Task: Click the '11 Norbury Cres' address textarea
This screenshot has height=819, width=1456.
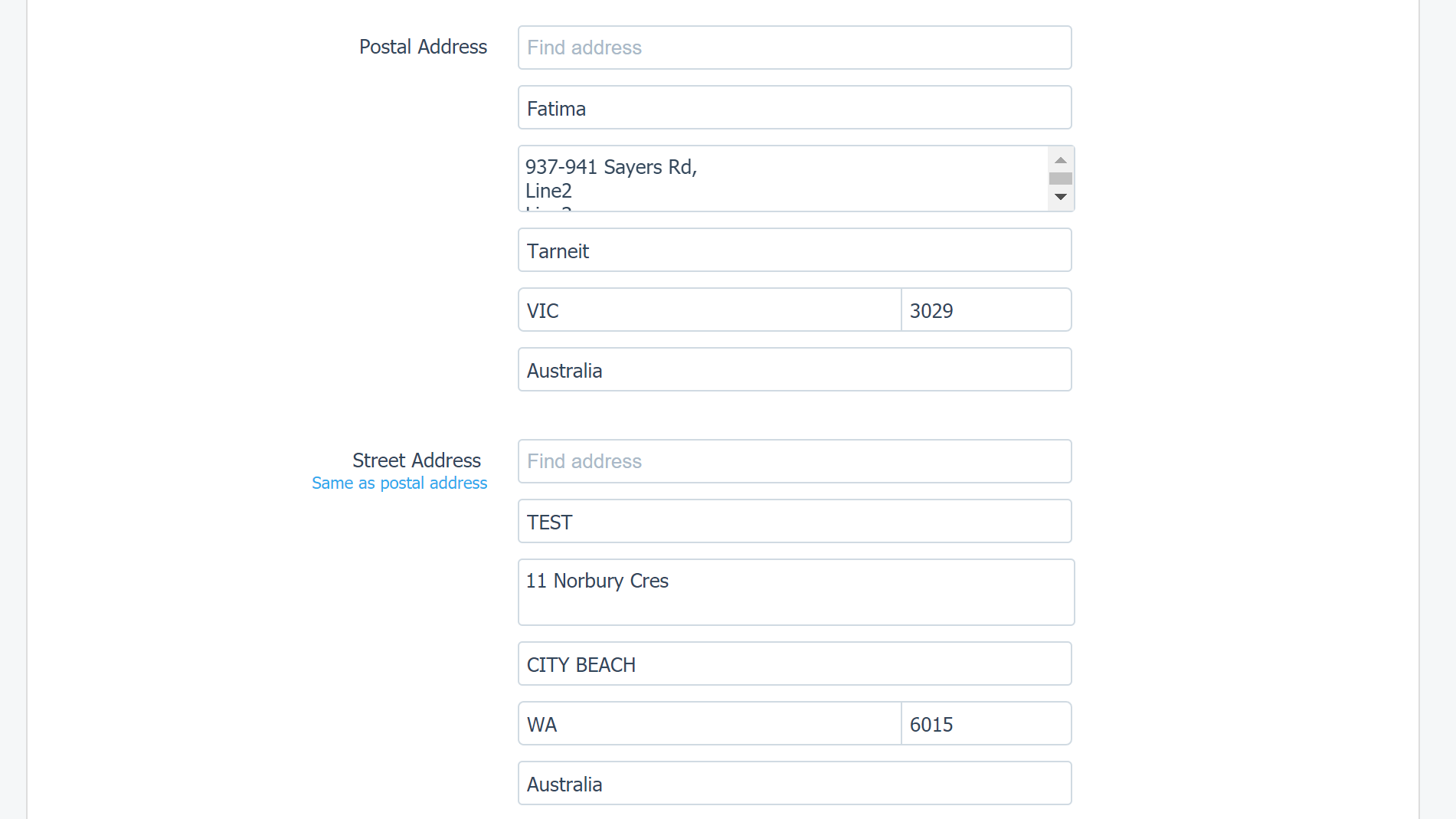Action: pyautogui.click(x=797, y=592)
